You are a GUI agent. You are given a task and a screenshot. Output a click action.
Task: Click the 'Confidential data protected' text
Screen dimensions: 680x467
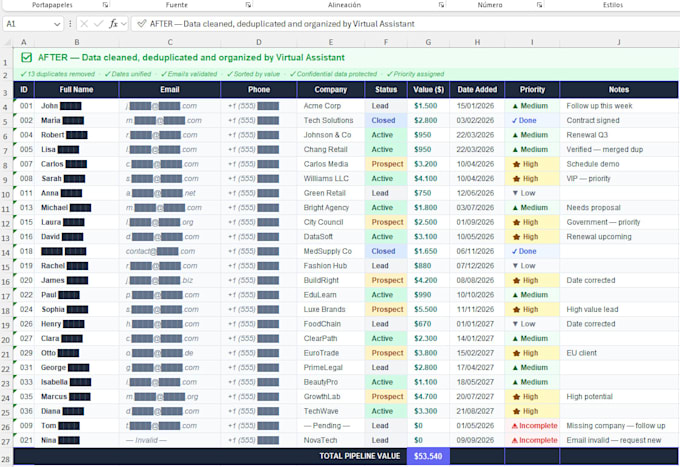tap(337, 74)
